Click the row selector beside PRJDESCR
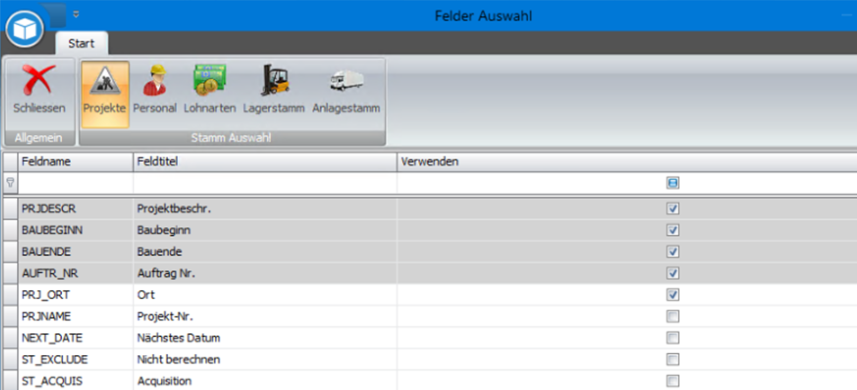857x390 pixels. click(10, 209)
